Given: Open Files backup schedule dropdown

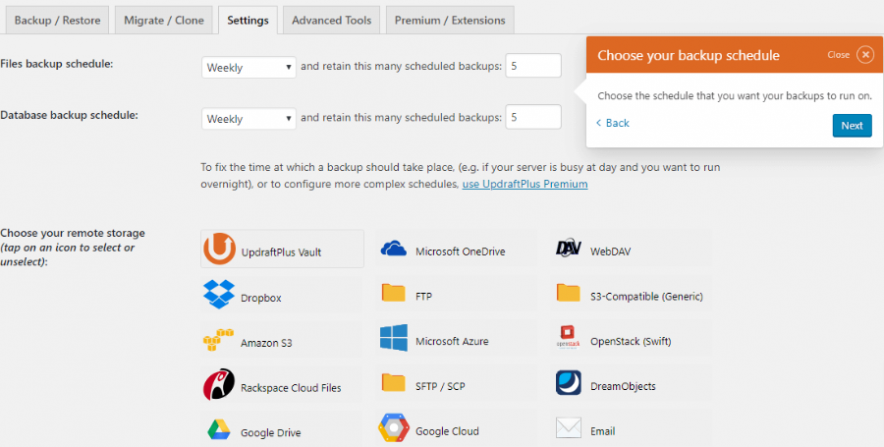Looking at the screenshot, I should [248, 67].
